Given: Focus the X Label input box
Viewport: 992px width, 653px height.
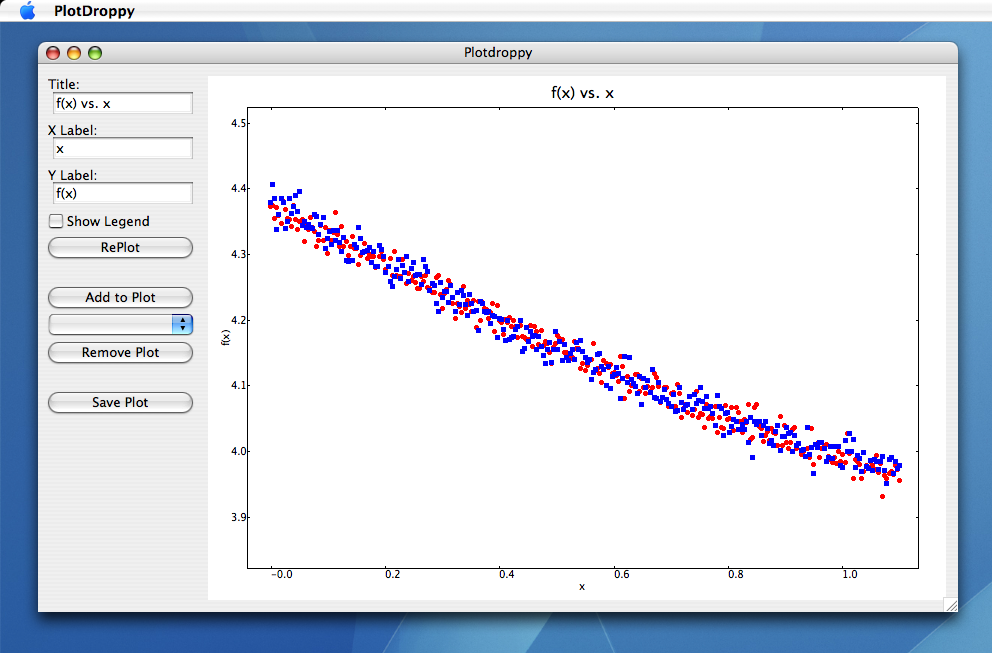Looking at the screenshot, I should (x=122, y=148).
